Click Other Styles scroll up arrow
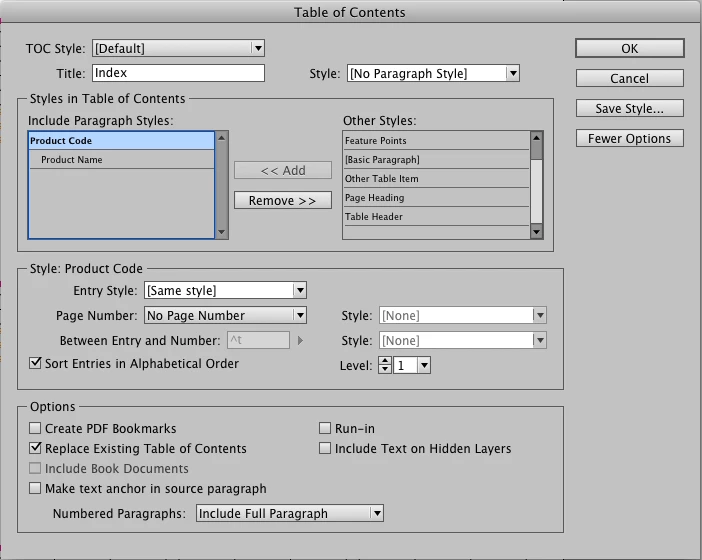Image resolution: width=702 pixels, height=560 pixels. pos(536,137)
